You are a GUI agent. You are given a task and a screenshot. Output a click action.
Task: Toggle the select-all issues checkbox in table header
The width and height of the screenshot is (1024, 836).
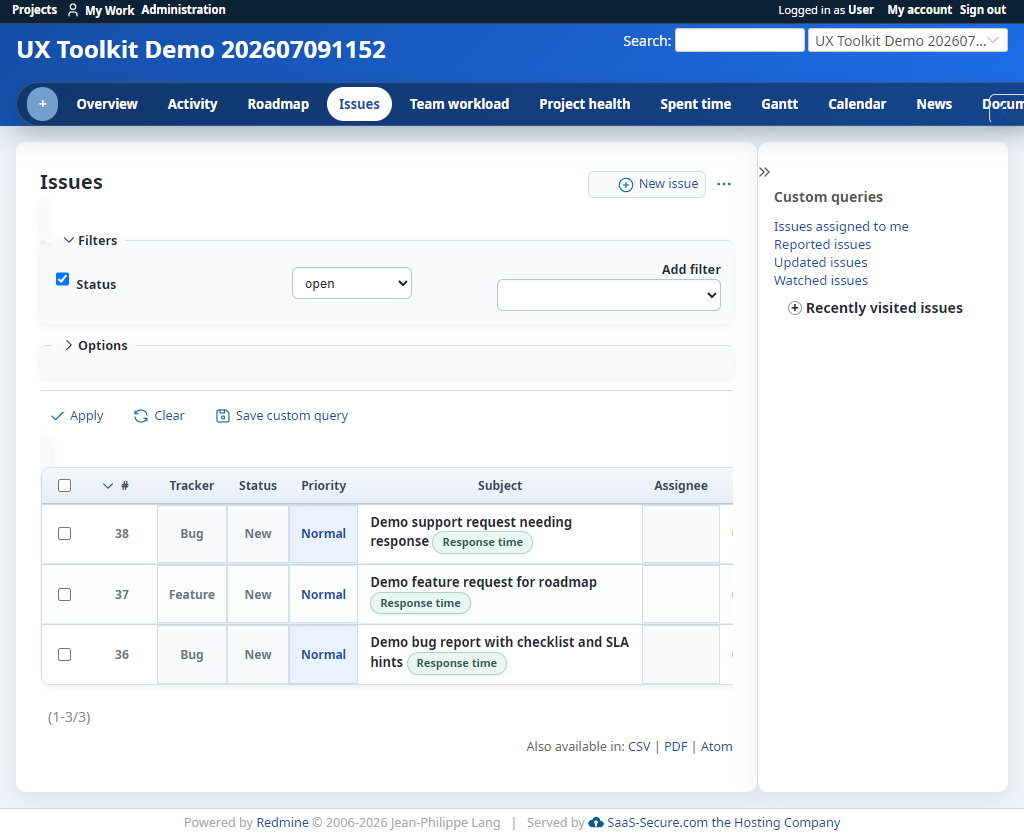click(x=65, y=485)
